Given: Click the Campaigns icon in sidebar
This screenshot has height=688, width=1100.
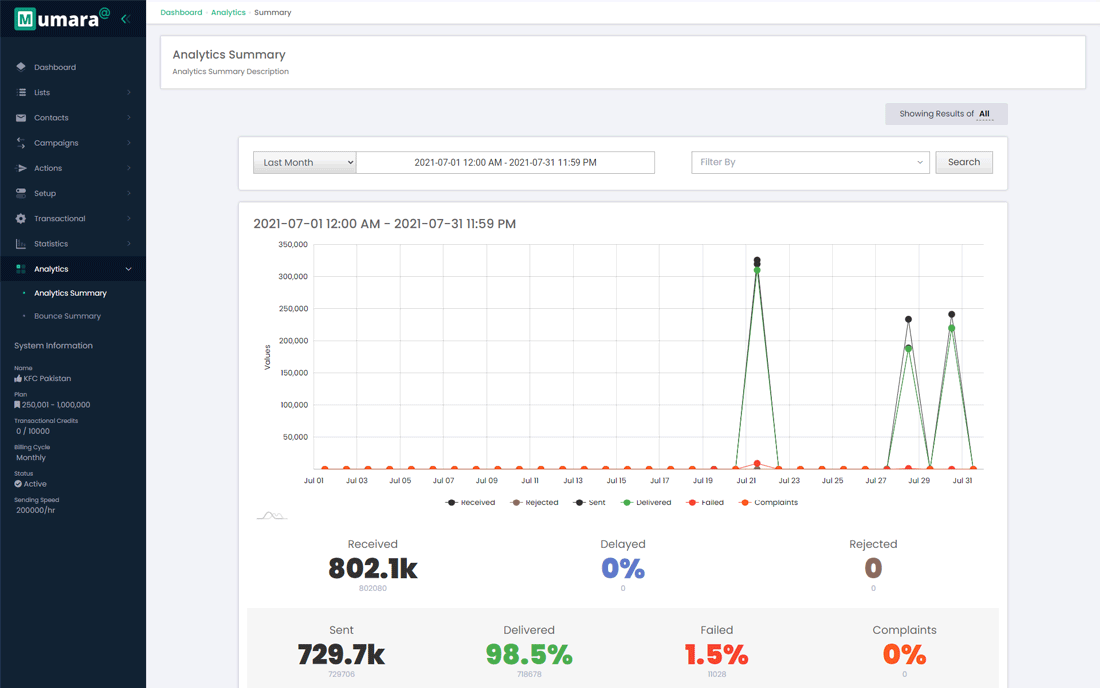Looking at the screenshot, I should [21, 143].
